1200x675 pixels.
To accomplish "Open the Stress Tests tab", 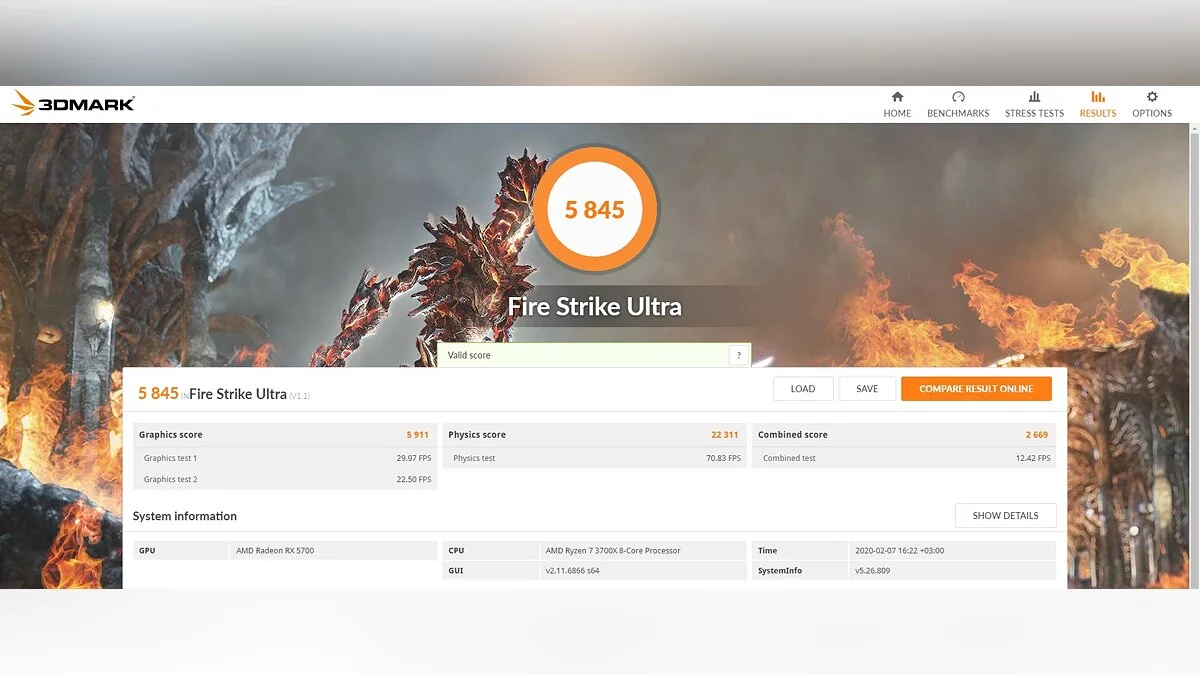I will 1034,105.
